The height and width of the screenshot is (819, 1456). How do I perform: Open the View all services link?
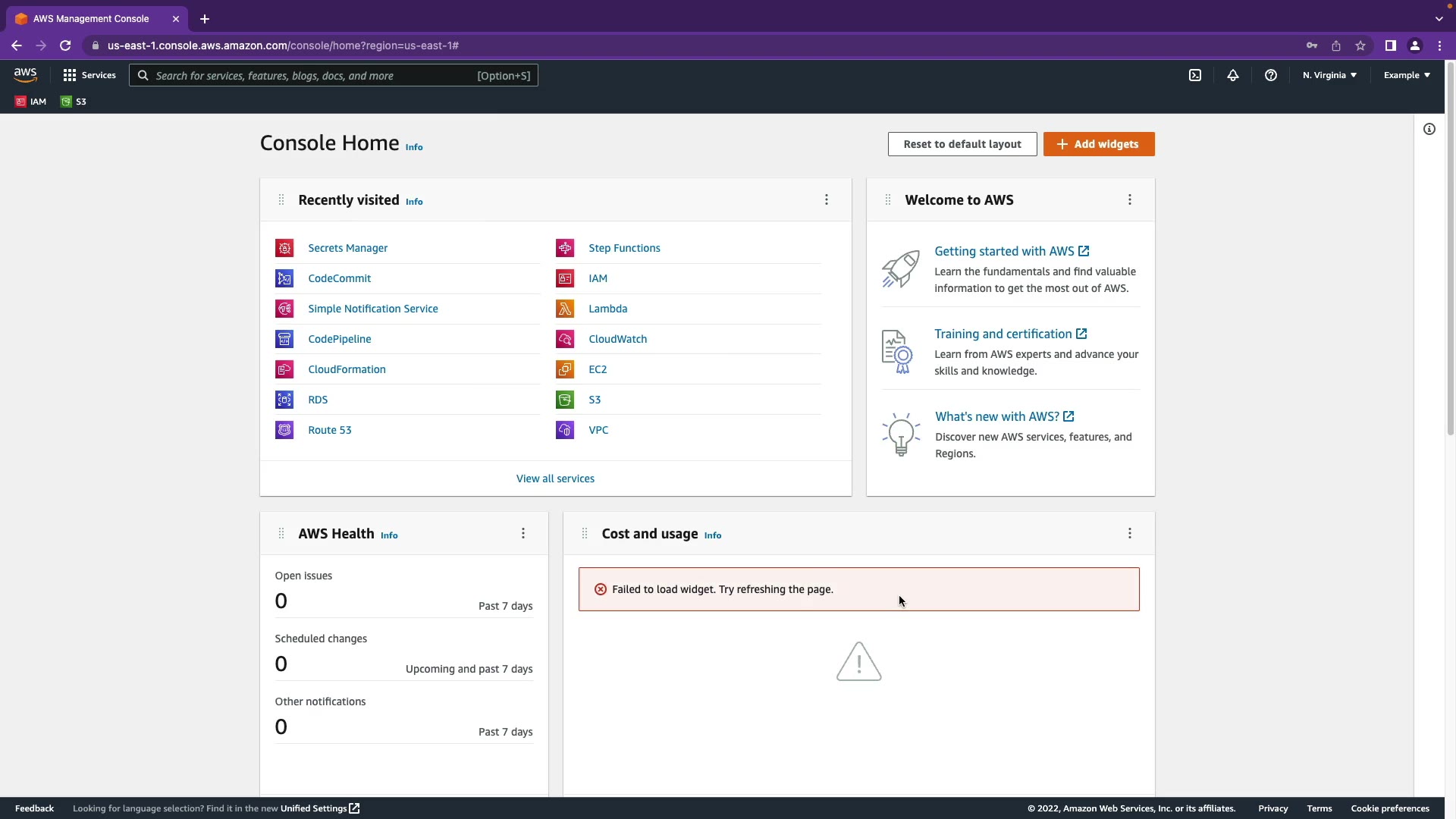555,479
